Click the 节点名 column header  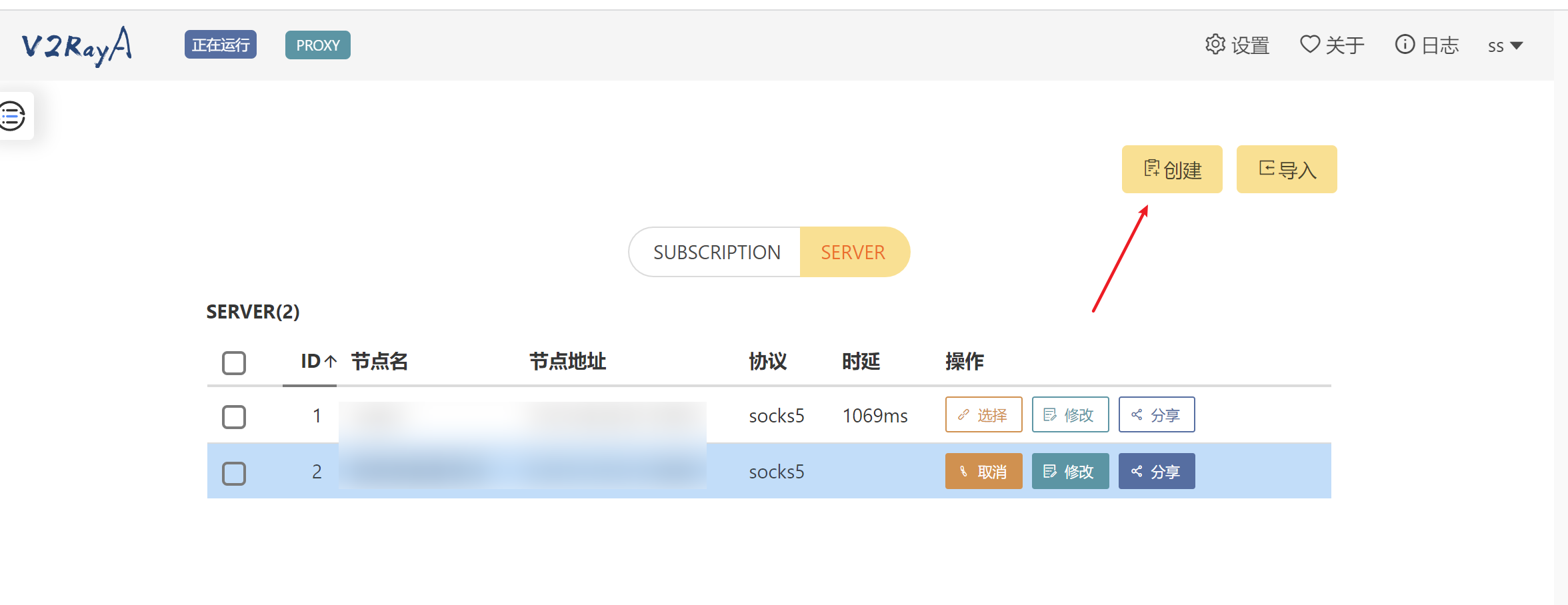(x=379, y=361)
